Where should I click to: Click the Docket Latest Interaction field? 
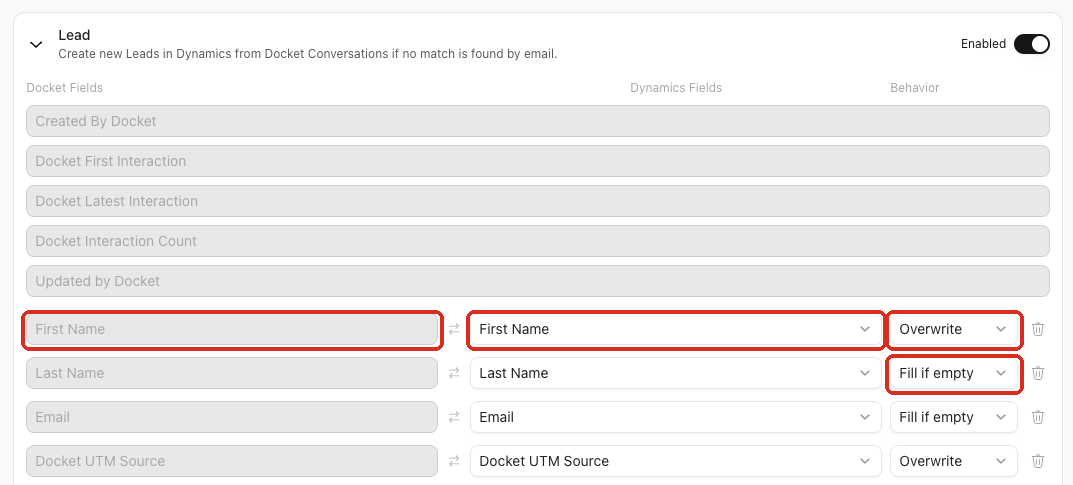tap(538, 201)
